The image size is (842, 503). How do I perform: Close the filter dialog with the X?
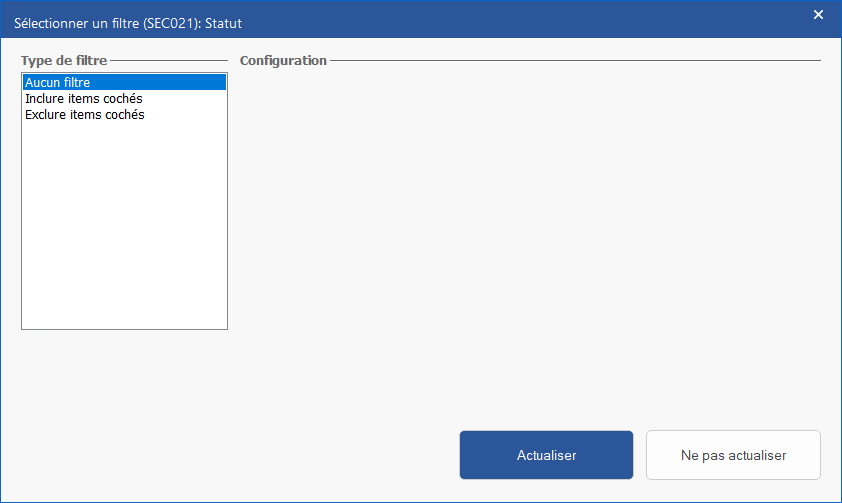[818, 15]
